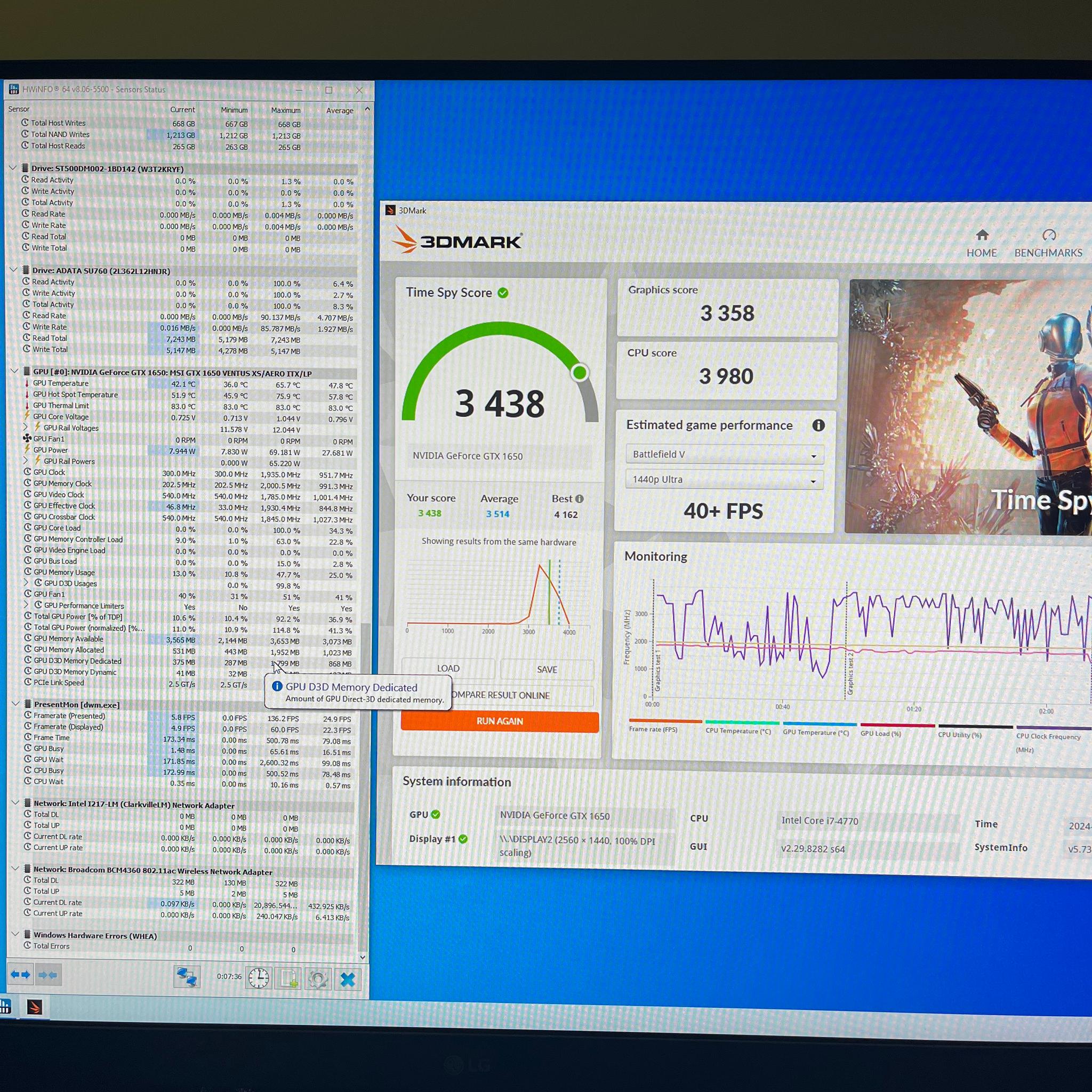
Task: Select the GPU Hot Spot Temperature row
Action: tap(189, 395)
